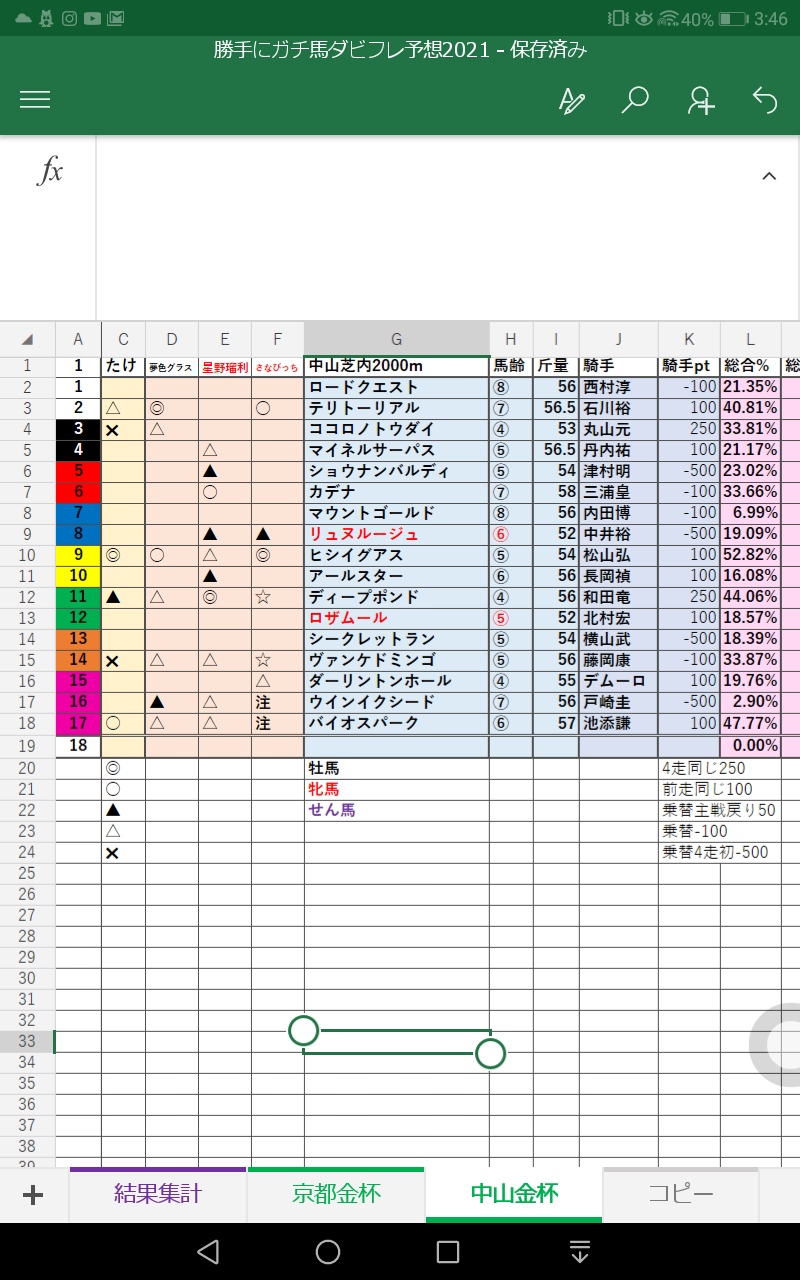Switch to 京都金杯 sheet tab
The width and height of the screenshot is (800, 1280).
336,1194
